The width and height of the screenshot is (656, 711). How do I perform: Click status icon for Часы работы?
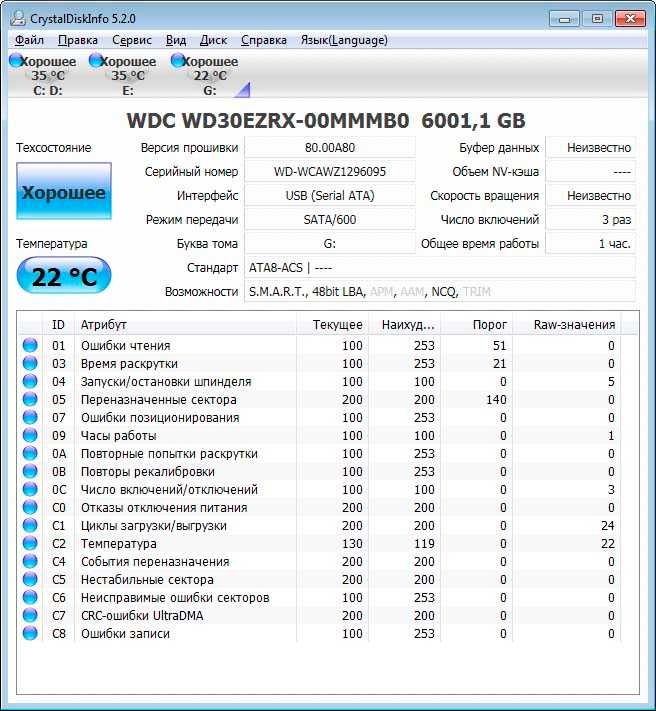(x=30, y=435)
